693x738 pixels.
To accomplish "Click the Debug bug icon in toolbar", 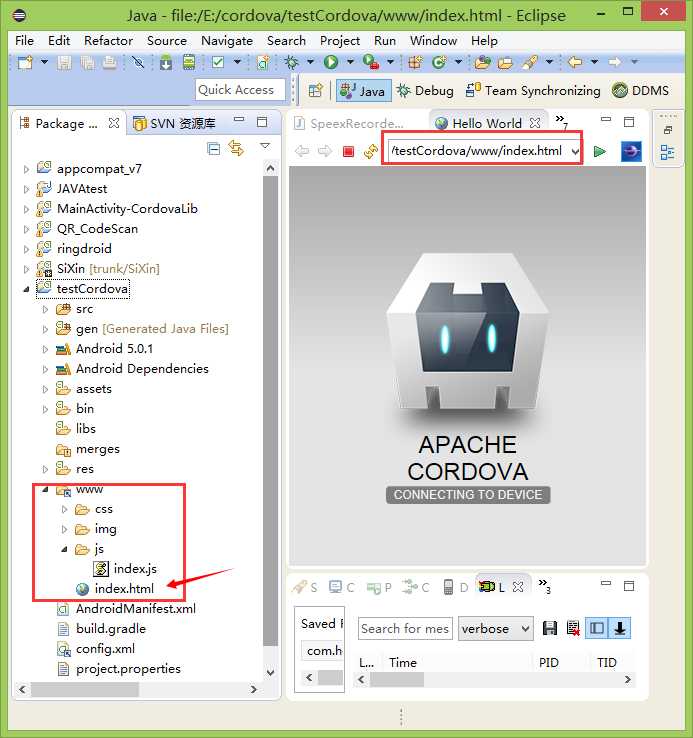I will coord(291,62).
